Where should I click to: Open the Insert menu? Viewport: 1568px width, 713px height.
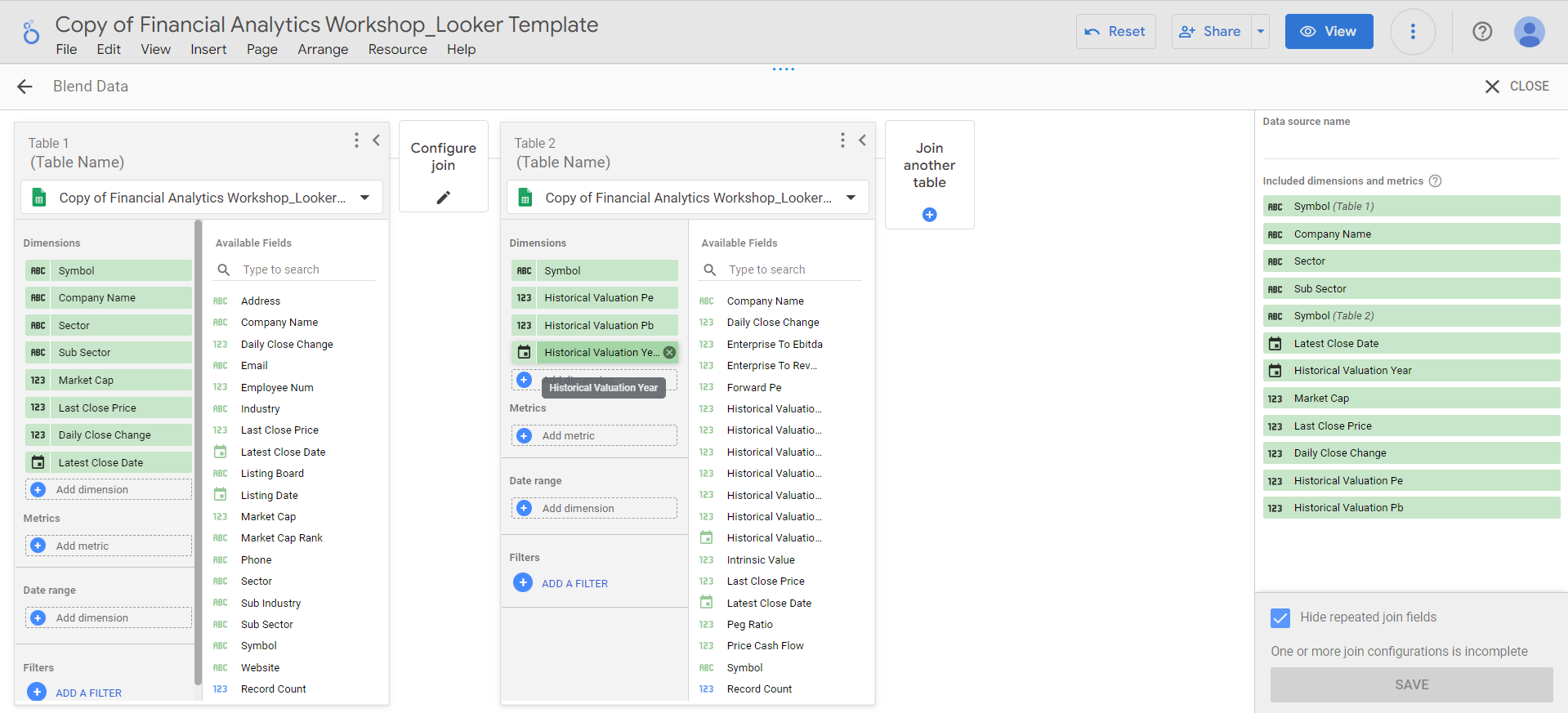[x=208, y=50]
